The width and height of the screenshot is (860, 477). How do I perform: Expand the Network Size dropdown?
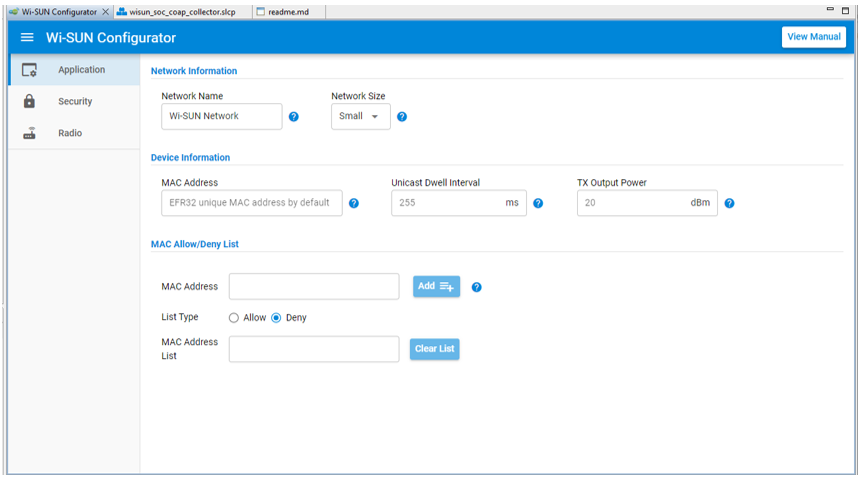[x=361, y=117]
